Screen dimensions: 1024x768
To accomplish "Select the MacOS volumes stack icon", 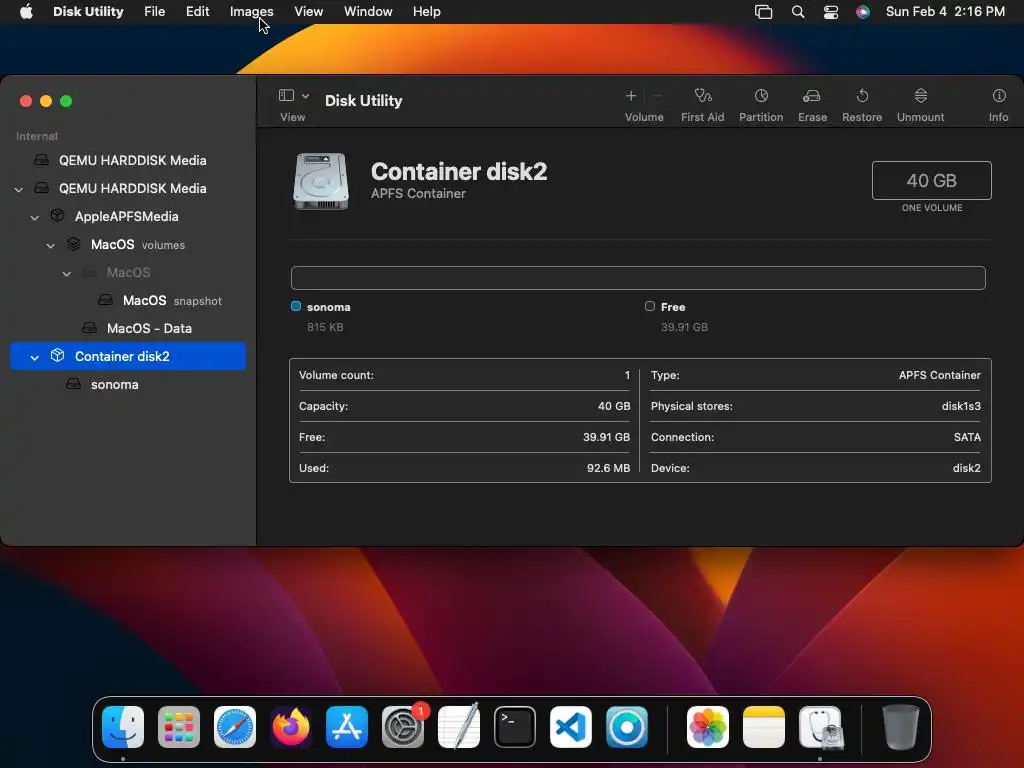I will pos(73,244).
